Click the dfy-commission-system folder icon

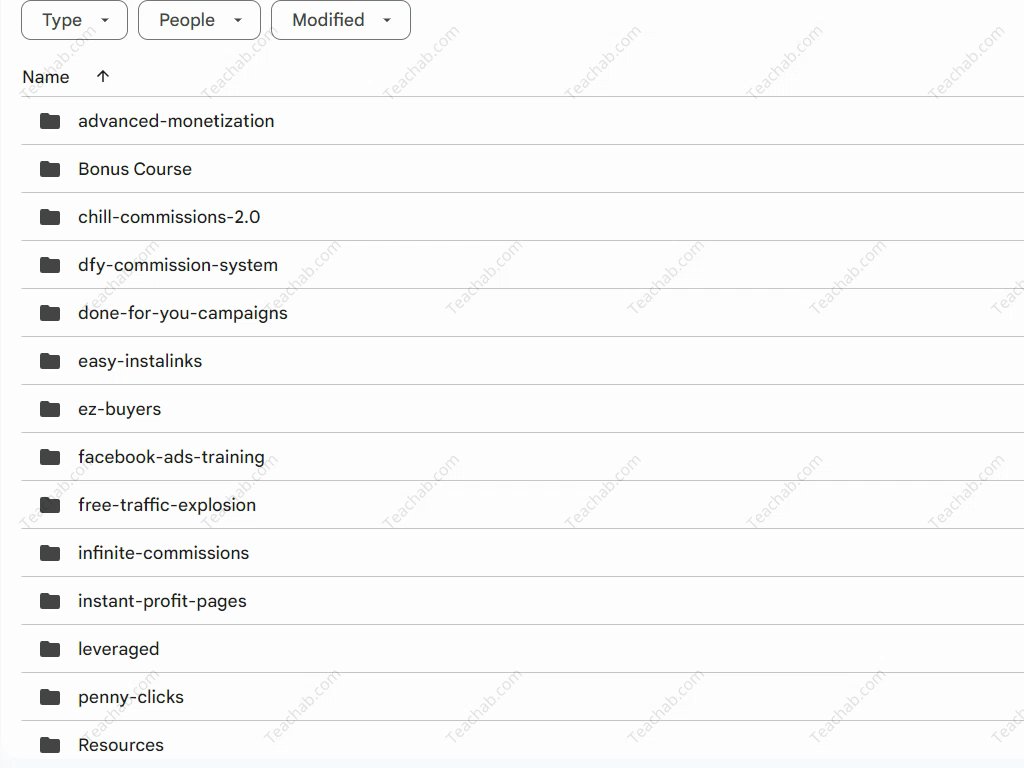click(50, 265)
